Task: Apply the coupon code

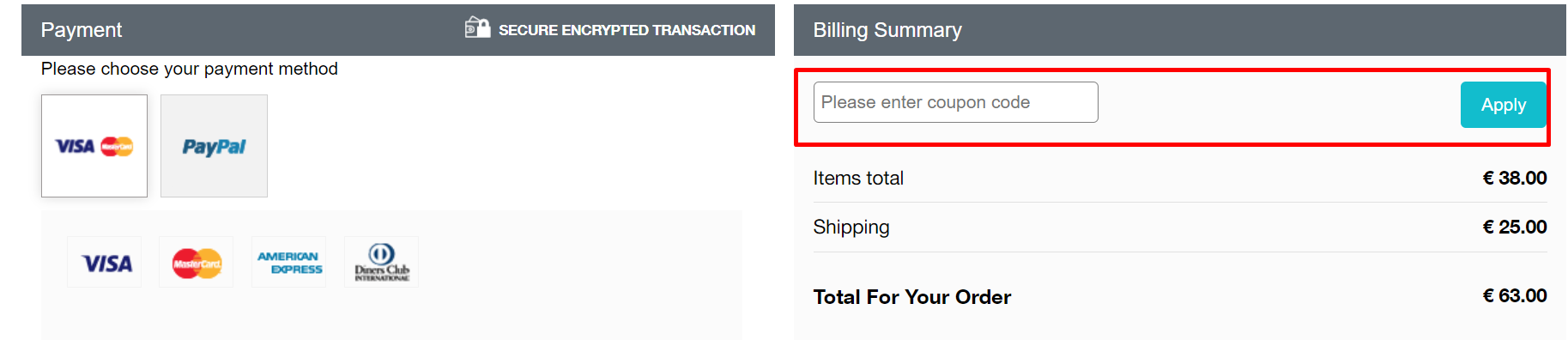Action: coord(1503,105)
